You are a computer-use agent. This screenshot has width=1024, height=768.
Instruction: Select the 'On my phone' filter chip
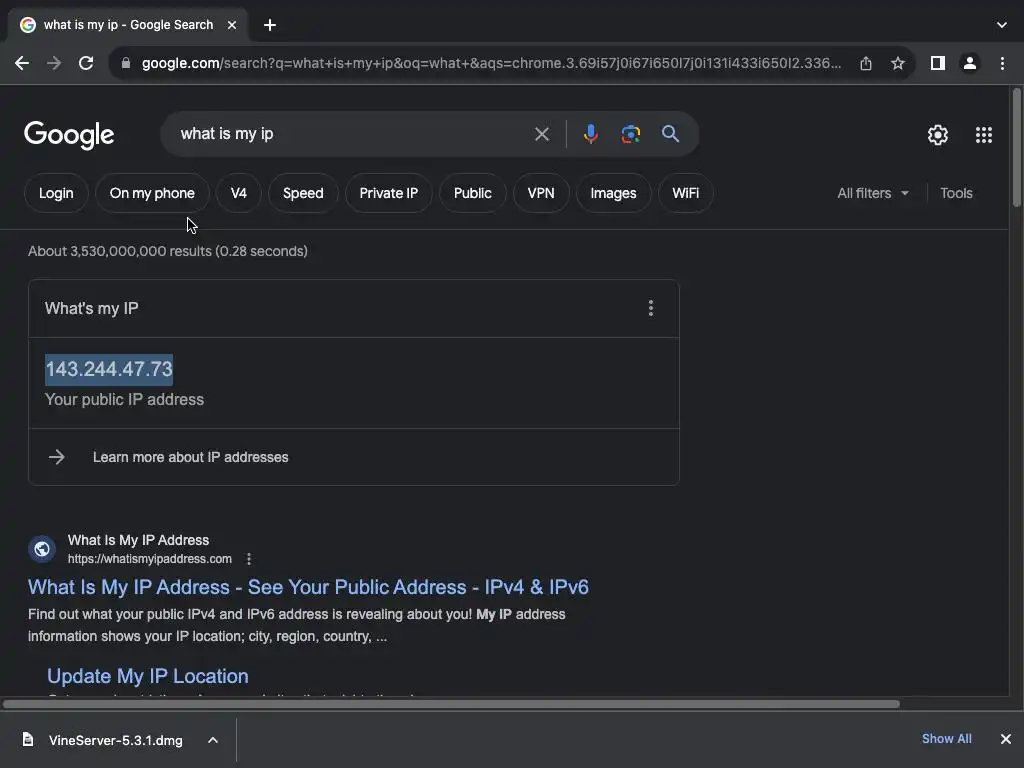point(152,193)
